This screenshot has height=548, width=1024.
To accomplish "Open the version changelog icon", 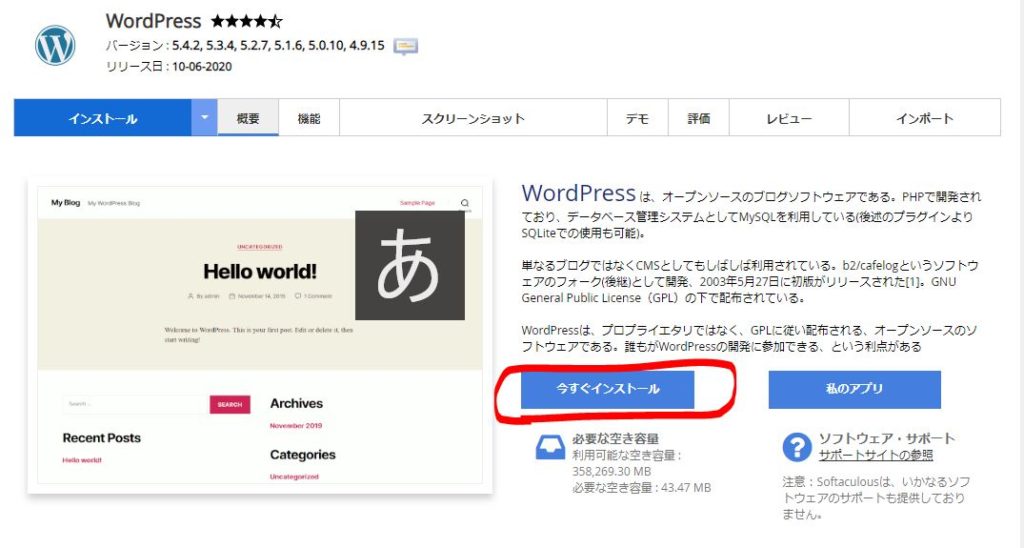I will [x=406, y=46].
